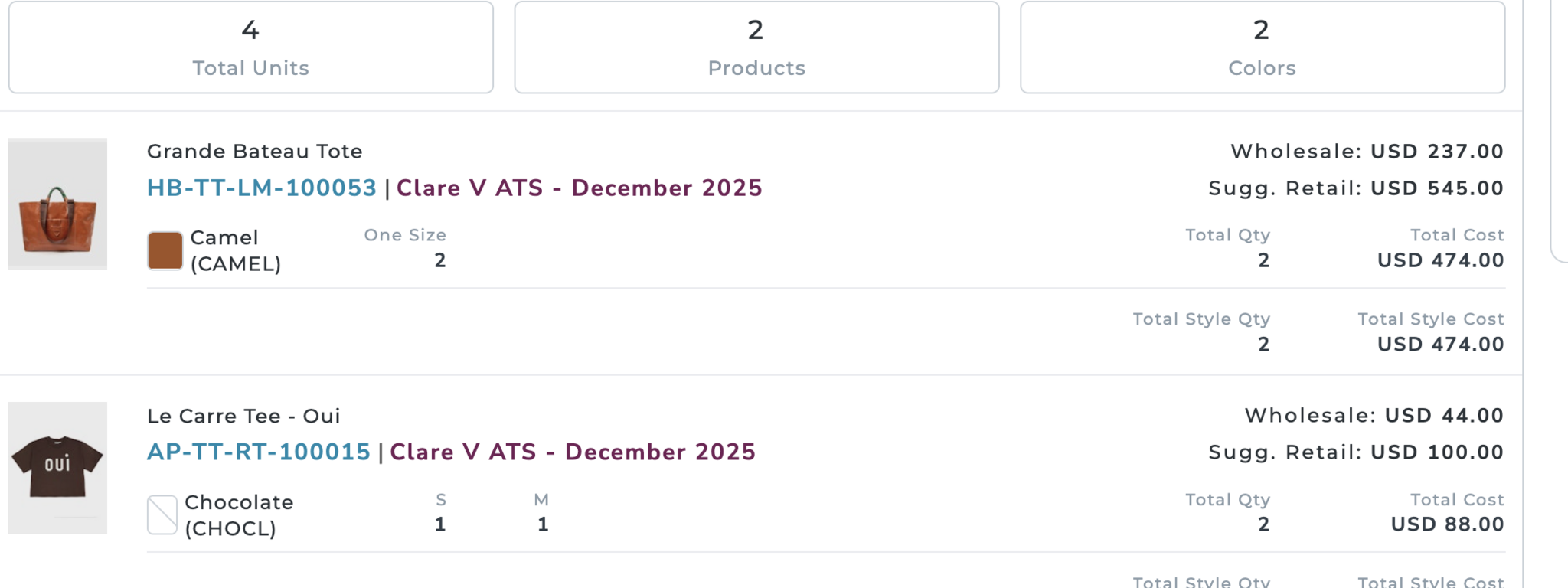Open Clare V ATS link beside HB-TT-LM-100053
Image resolution: width=1568 pixels, height=588 pixels.
point(579,188)
